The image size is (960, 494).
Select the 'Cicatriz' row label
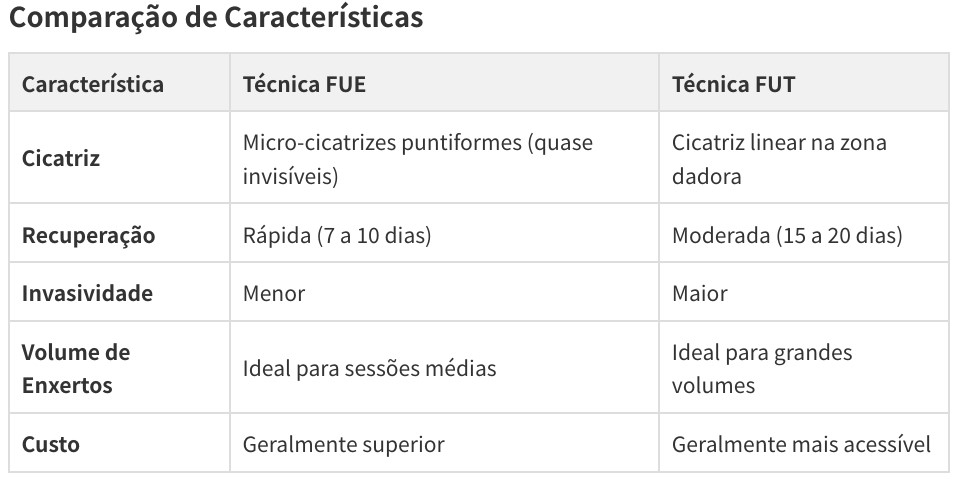click(61, 159)
